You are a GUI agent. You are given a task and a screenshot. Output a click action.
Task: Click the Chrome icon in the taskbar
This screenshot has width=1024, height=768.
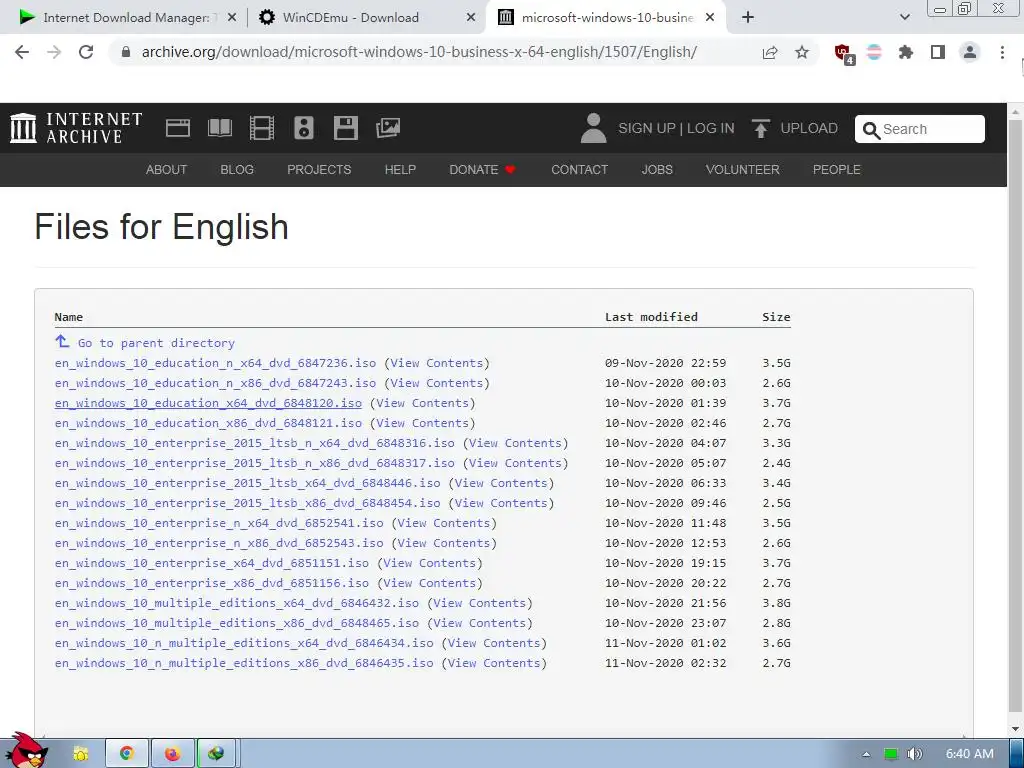pos(127,754)
